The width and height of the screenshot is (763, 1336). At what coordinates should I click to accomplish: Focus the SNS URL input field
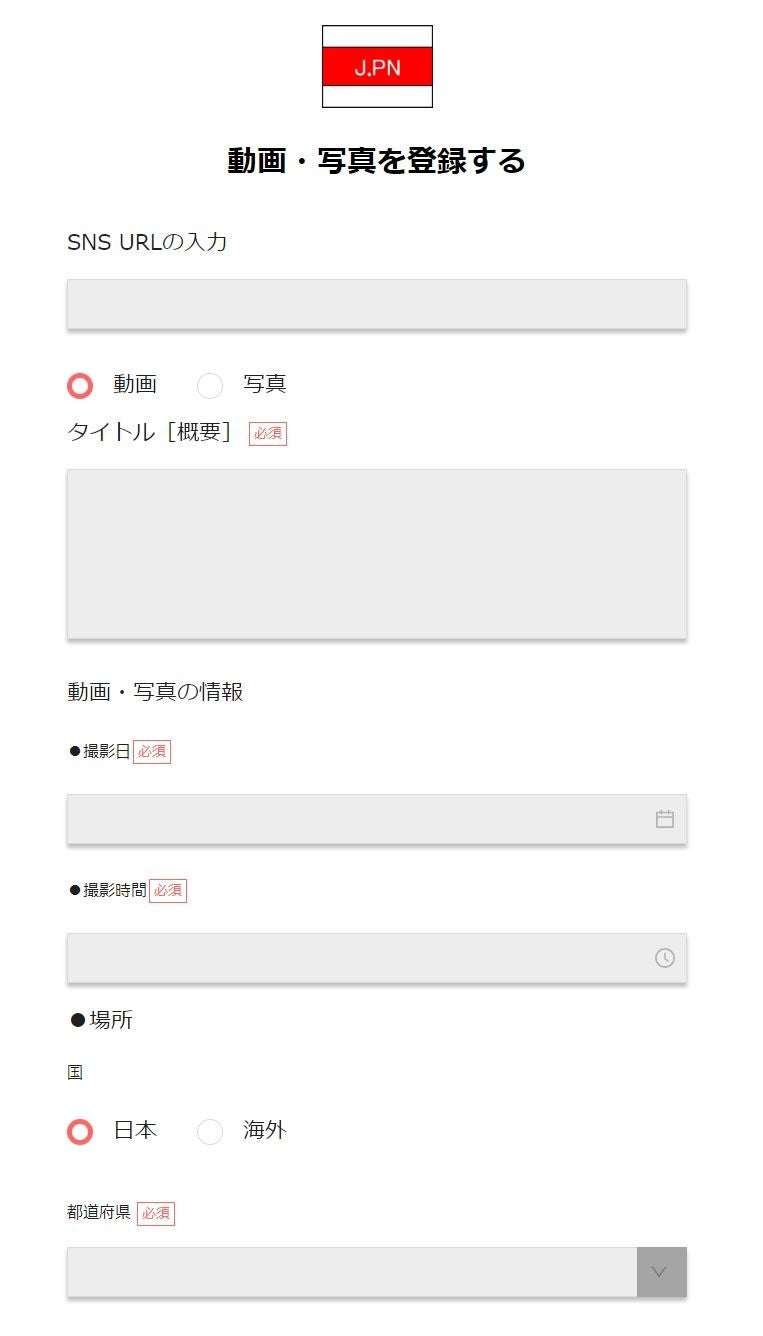coord(376,304)
